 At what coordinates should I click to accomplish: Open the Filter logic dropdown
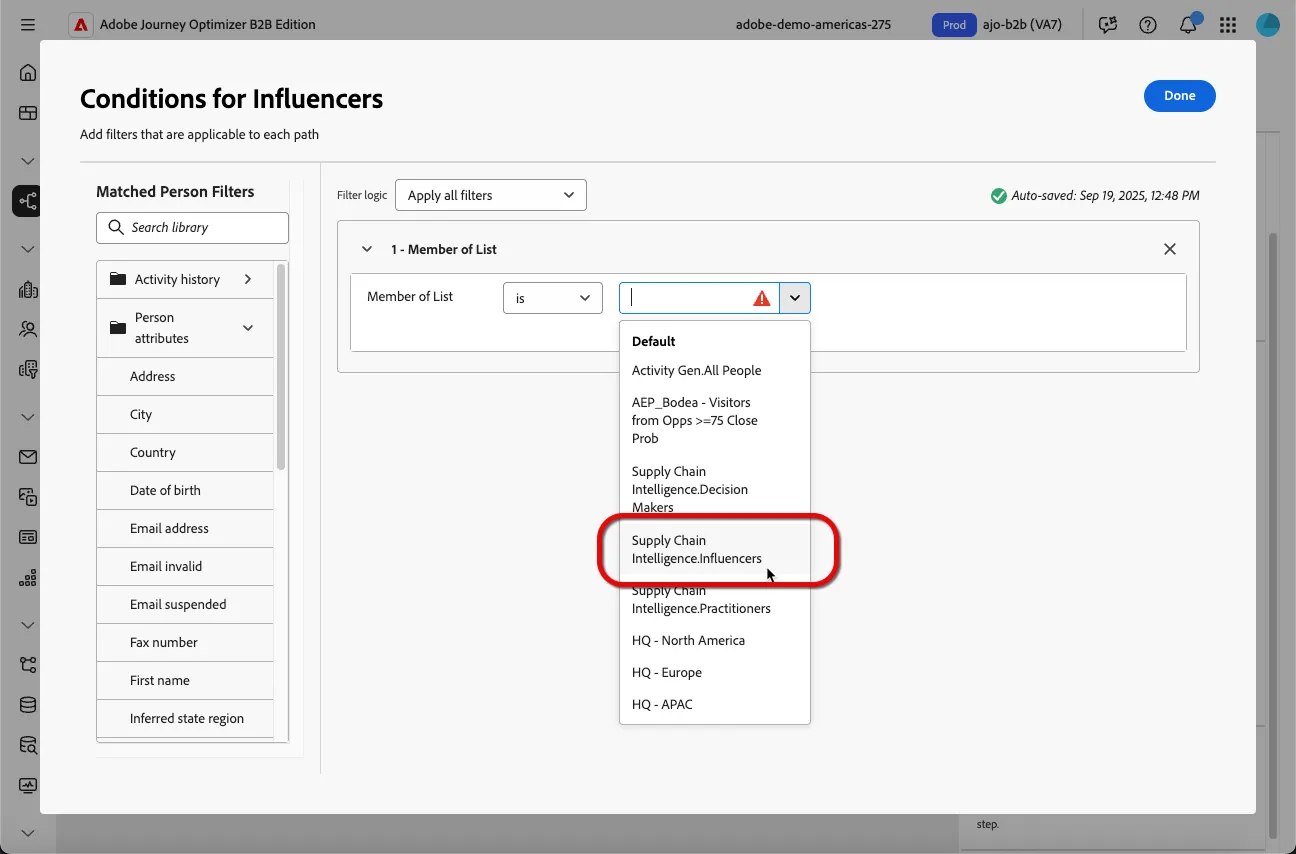(x=491, y=195)
